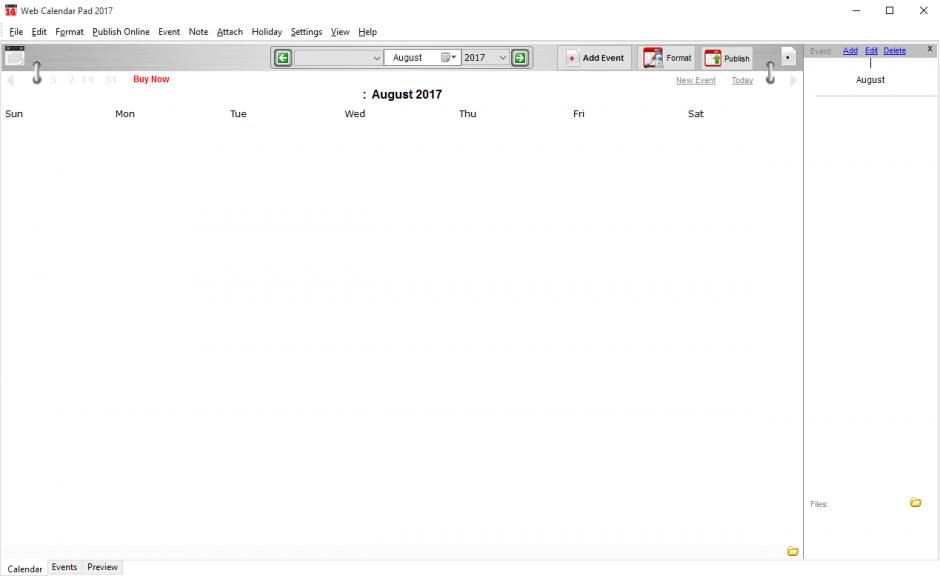Click the Sun column header
This screenshot has height=576, width=940.
(x=14, y=114)
